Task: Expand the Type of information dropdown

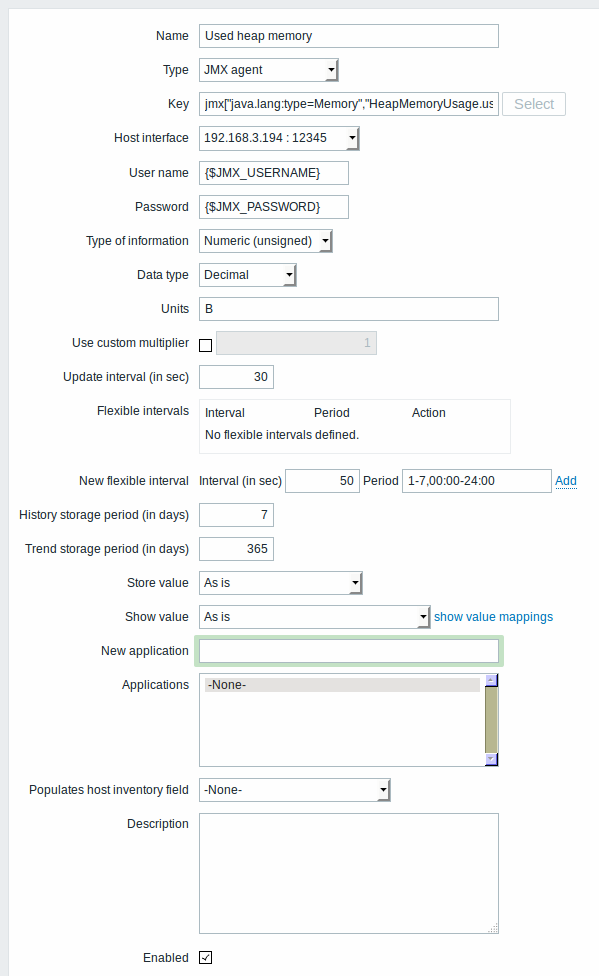Action: 266,241
